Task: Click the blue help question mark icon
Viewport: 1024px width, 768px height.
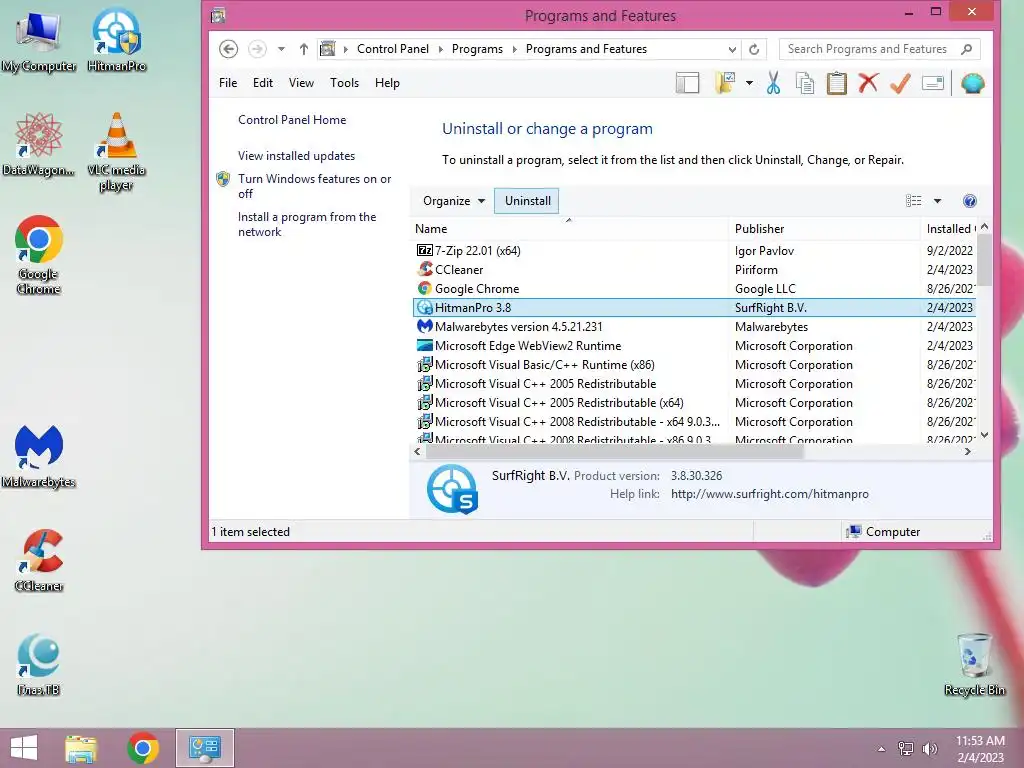Action: [x=970, y=201]
